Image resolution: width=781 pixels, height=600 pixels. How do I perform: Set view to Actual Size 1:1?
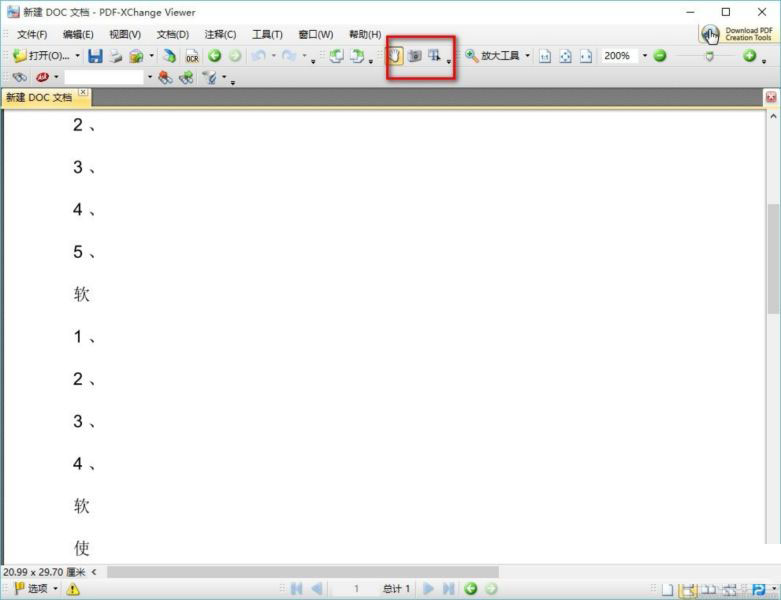click(545, 56)
